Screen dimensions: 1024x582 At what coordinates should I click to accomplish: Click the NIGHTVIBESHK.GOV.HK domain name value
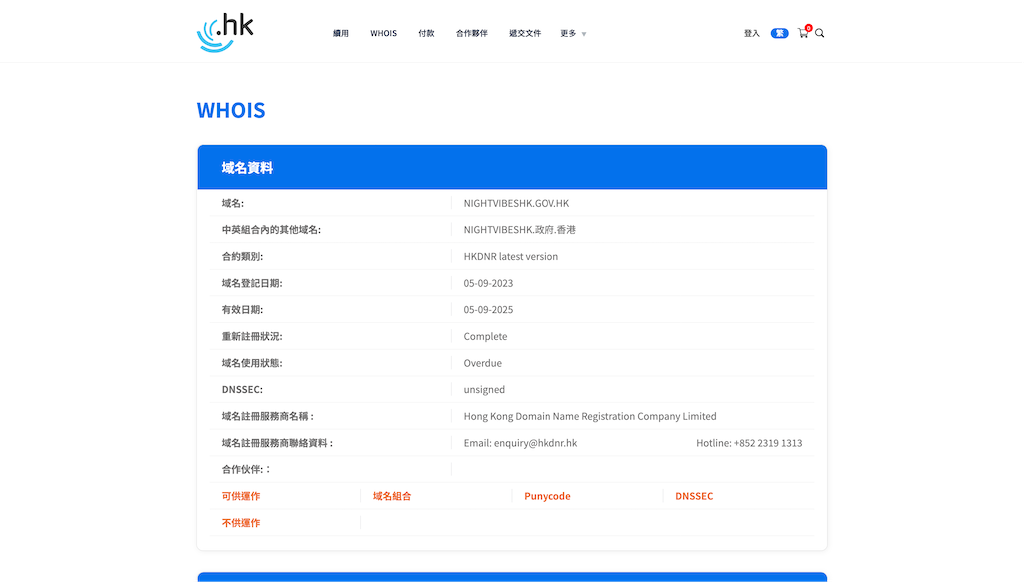pos(516,203)
